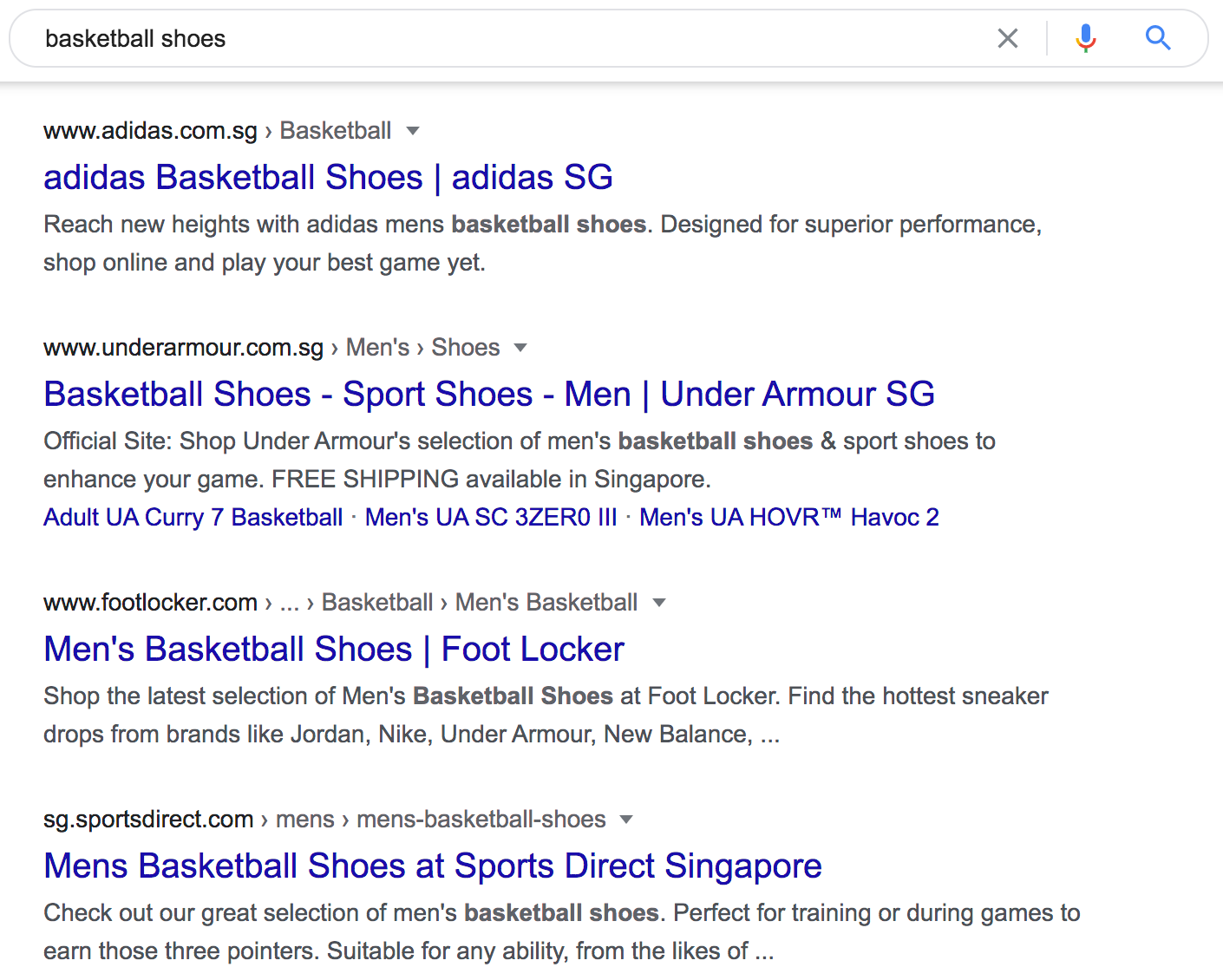Click the Under Armour snippet starting 'Official Site'
The width and height of the screenshot is (1223, 980).
520,460
